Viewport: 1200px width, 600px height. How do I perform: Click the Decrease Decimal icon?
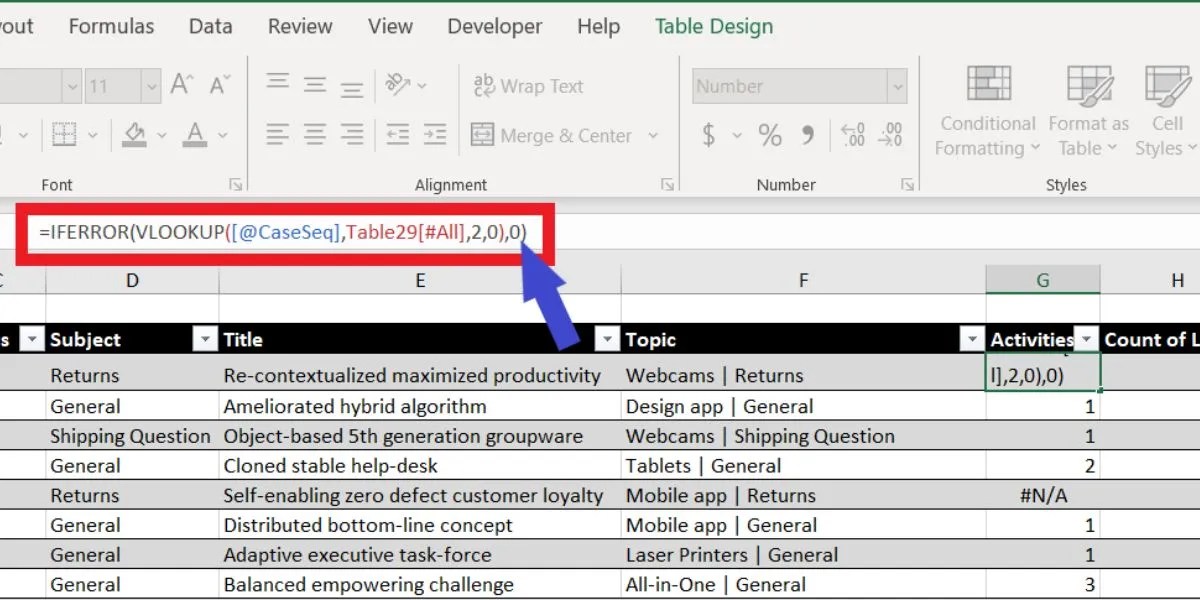(x=888, y=135)
